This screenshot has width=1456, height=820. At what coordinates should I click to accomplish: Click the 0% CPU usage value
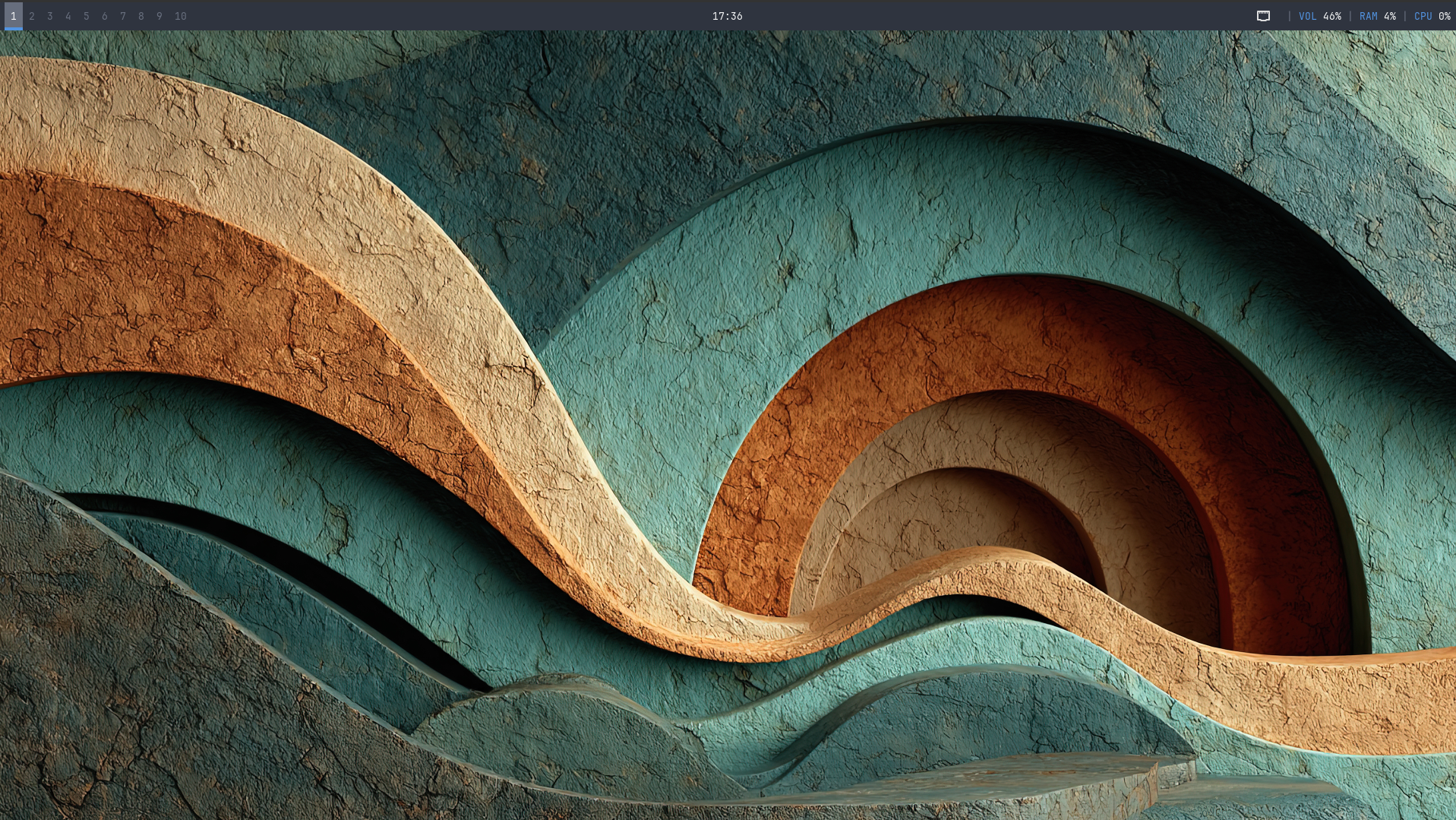[x=1444, y=16]
